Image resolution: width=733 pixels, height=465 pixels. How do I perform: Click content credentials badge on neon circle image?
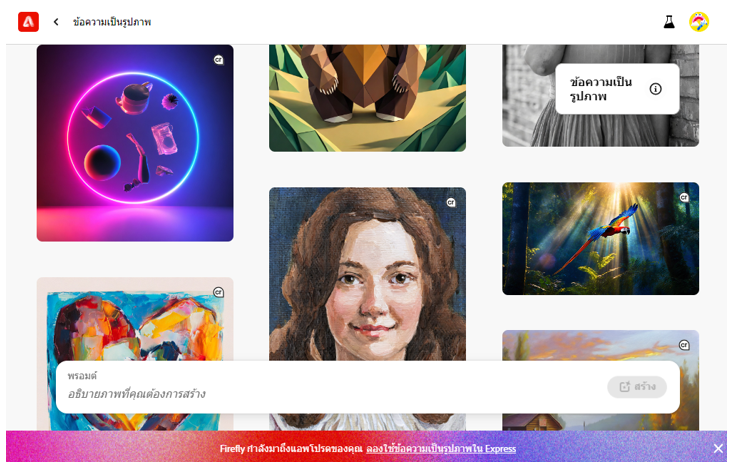(218, 60)
